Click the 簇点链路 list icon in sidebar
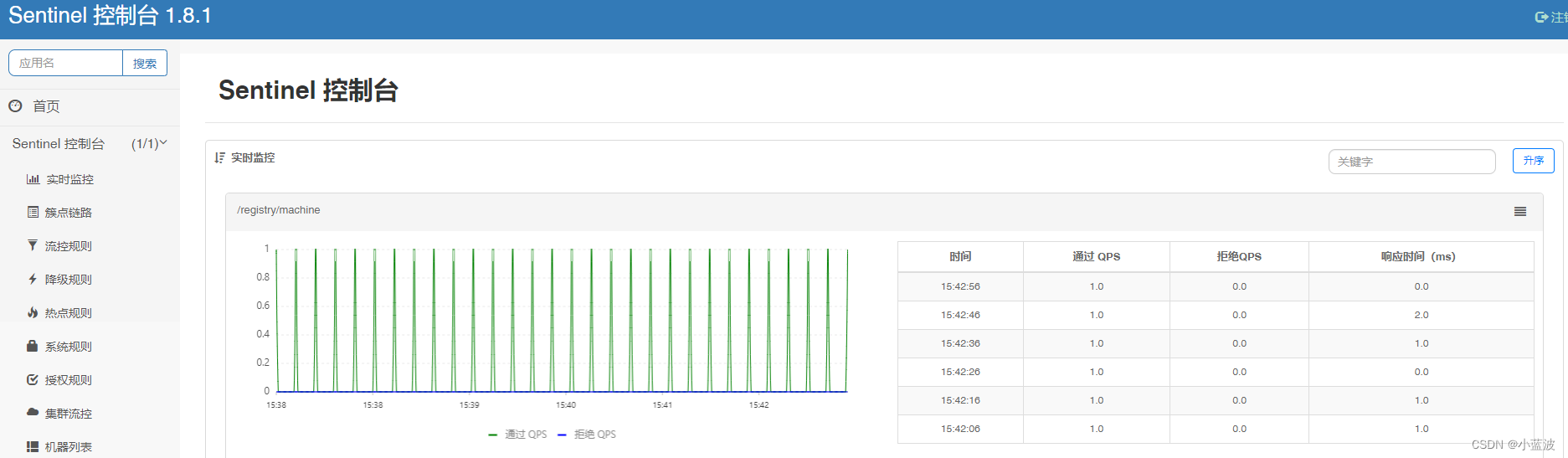 pyautogui.click(x=33, y=213)
